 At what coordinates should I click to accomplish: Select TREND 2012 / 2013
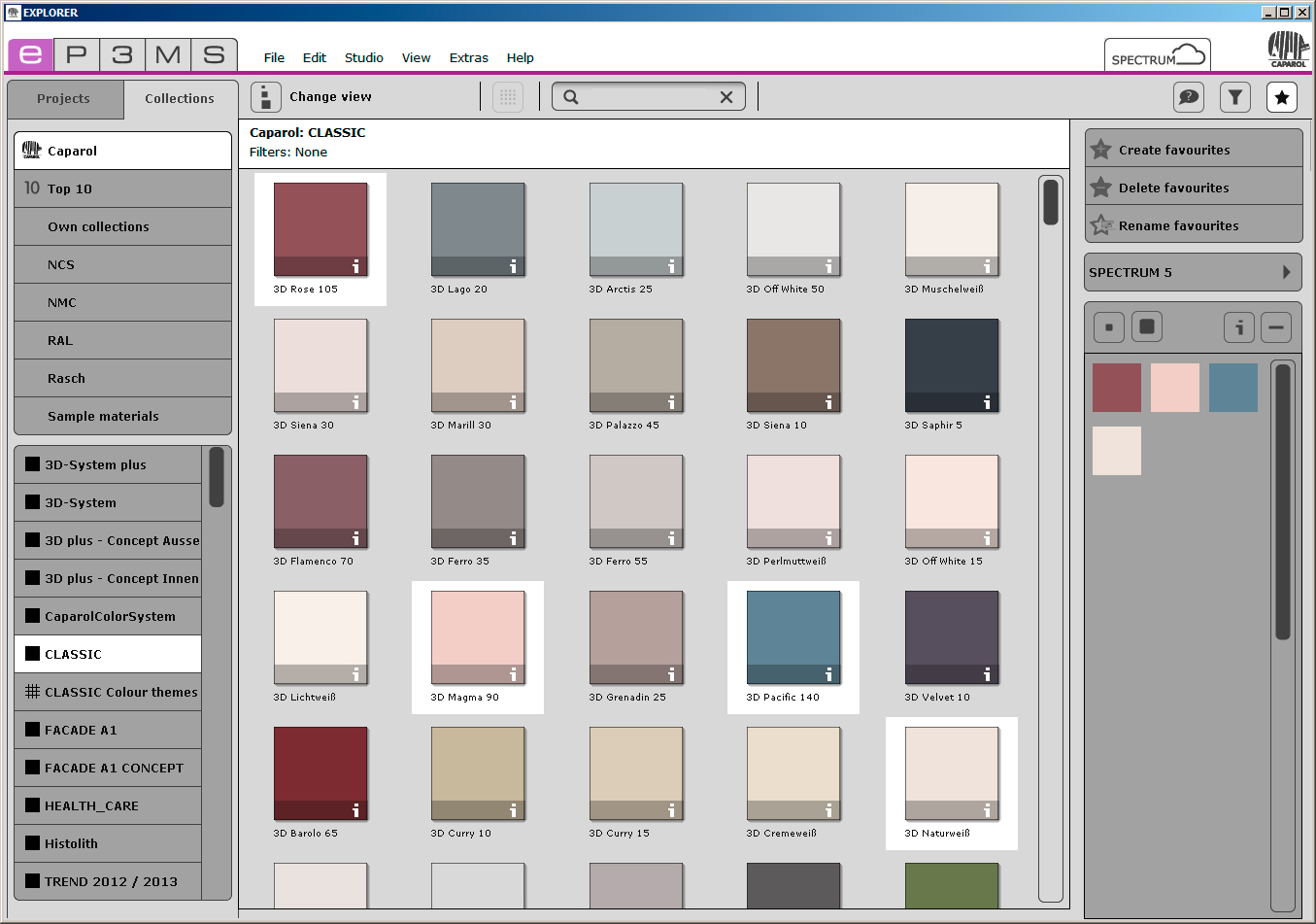[108, 881]
